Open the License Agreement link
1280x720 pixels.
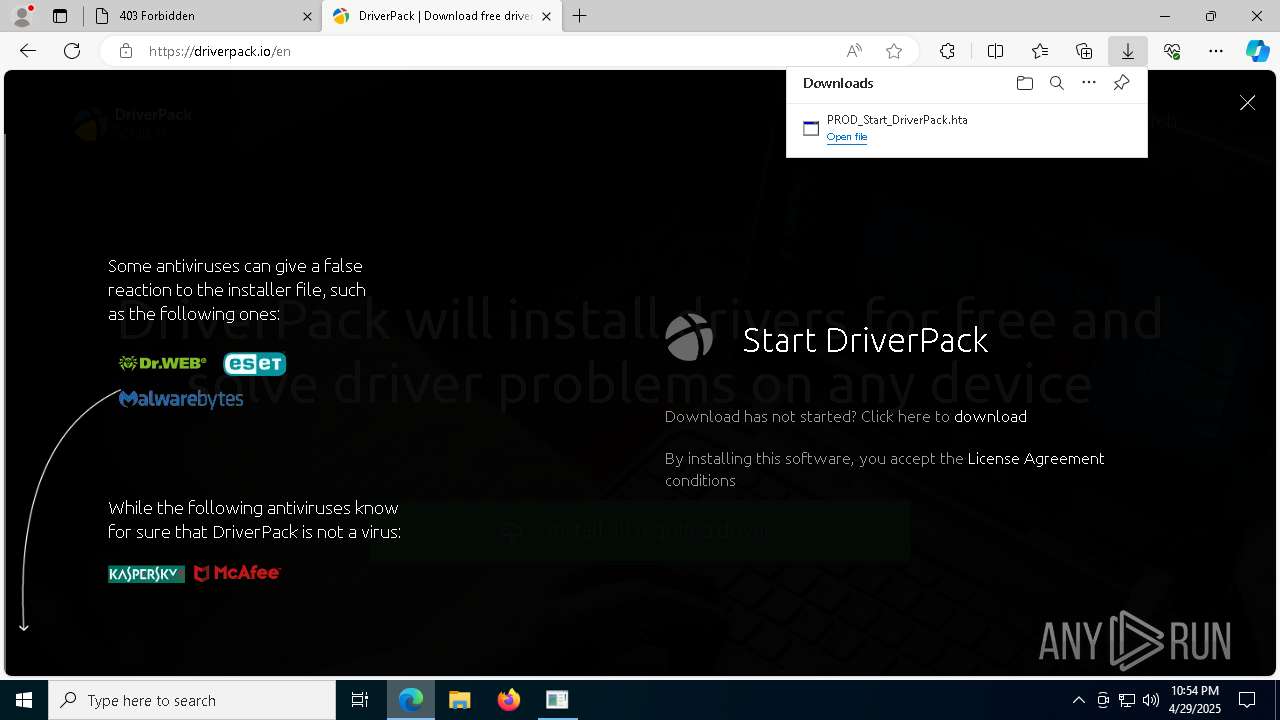click(x=1036, y=458)
